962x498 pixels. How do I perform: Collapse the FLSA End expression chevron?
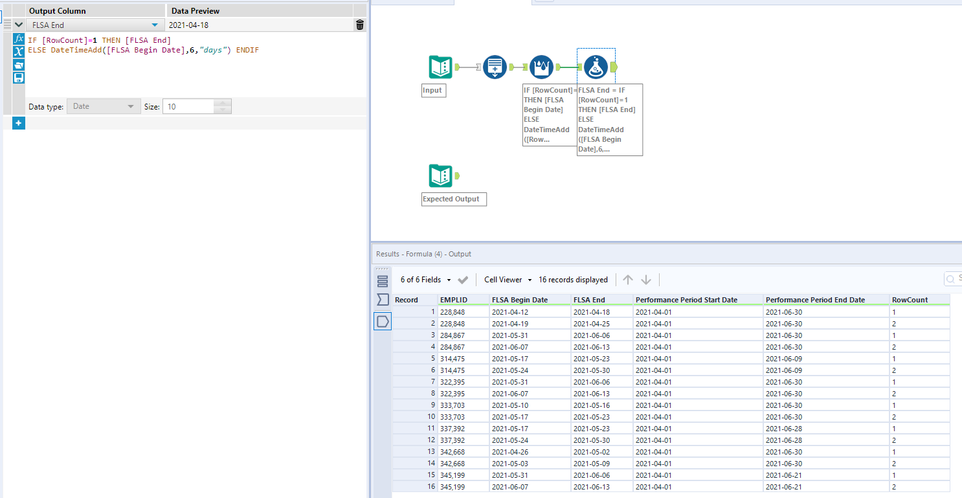coord(18,25)
